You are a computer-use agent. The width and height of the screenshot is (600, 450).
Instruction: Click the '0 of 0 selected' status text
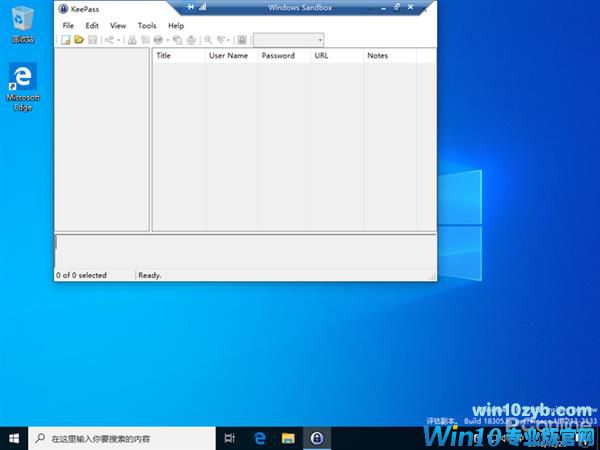81,275
